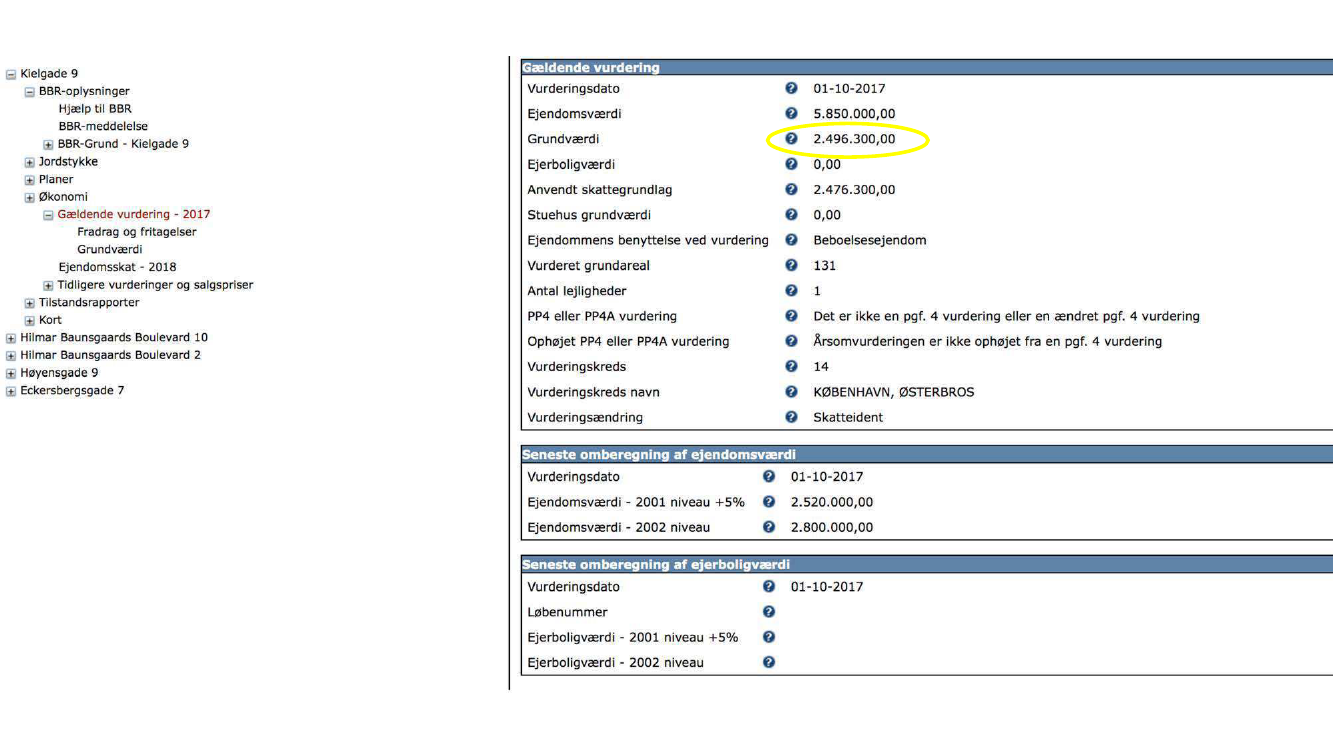Collapse the Kielgade 9 tree node
The height and width of the screenshot is (750, 1333).
tap(11, 74)
